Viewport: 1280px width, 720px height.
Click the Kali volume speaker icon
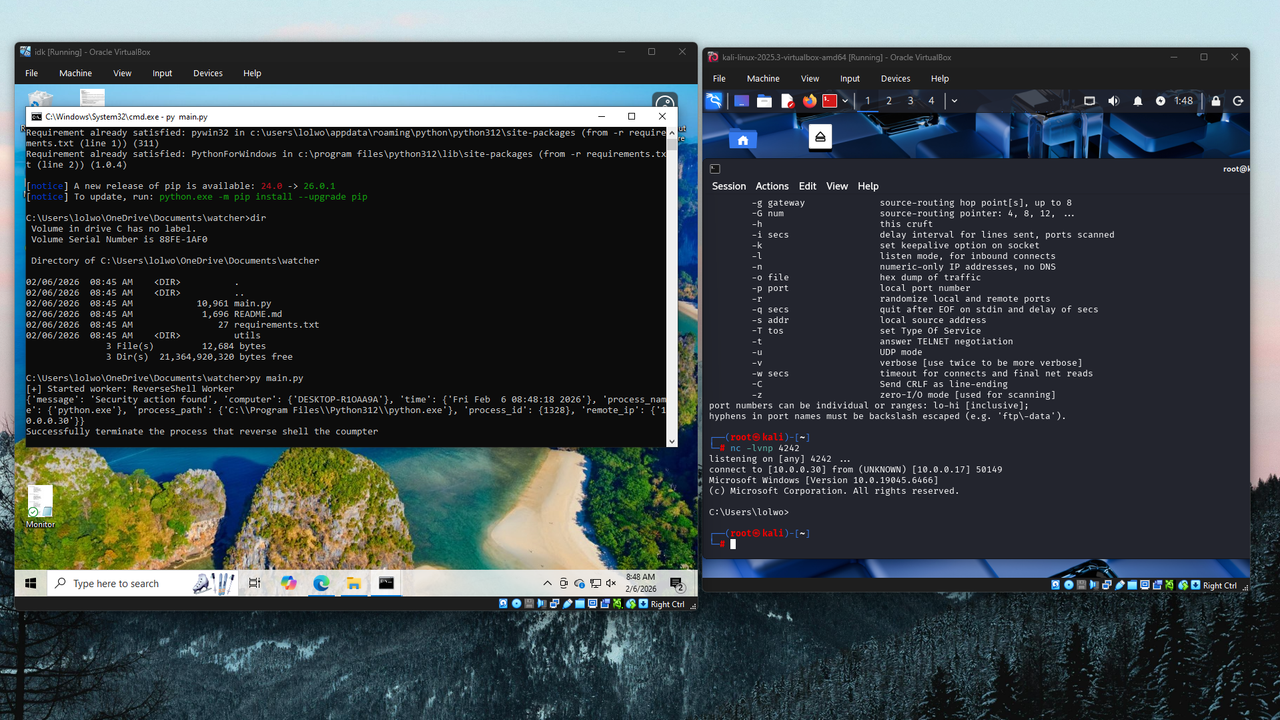pyautogui.click(x=1113, y=101)
